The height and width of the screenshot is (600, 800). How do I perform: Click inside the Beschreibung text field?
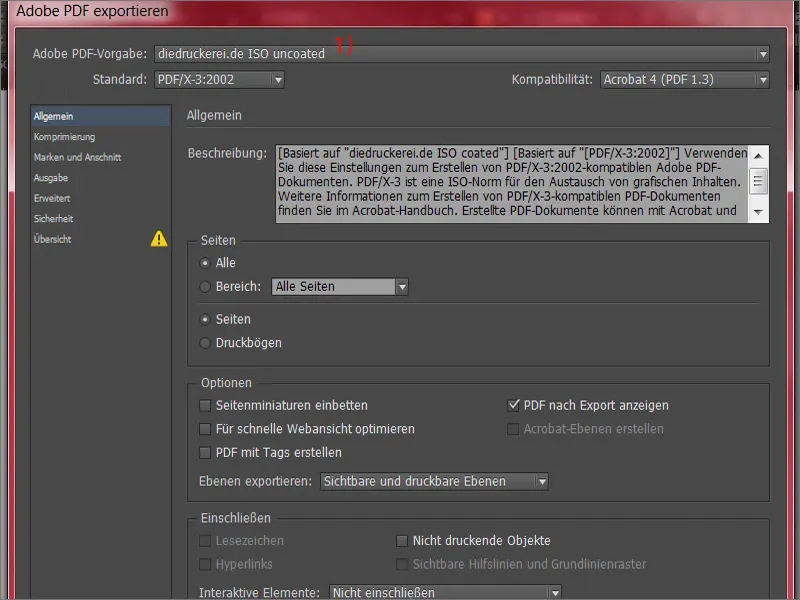click(512, 184)
